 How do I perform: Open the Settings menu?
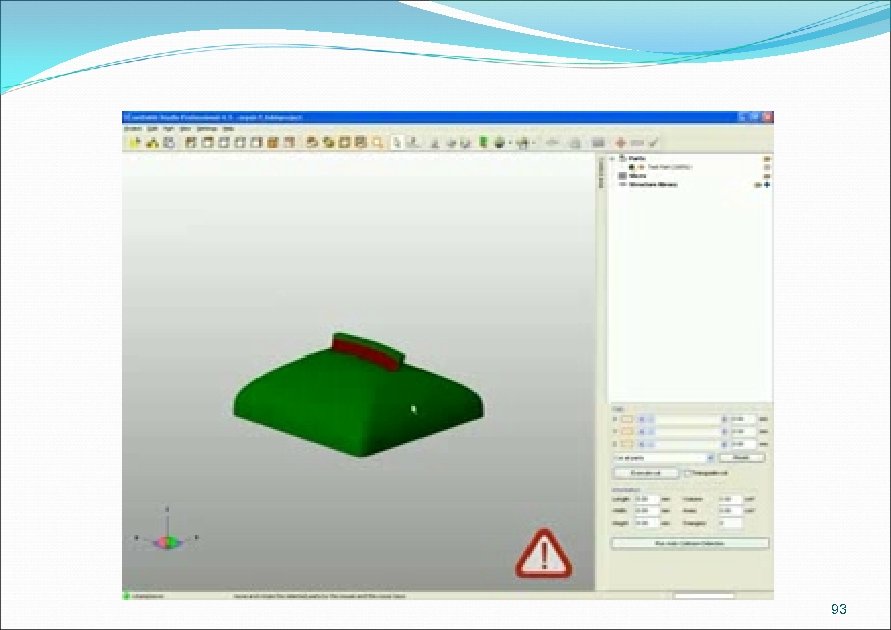pyautogui.click(x=207, y=129)
